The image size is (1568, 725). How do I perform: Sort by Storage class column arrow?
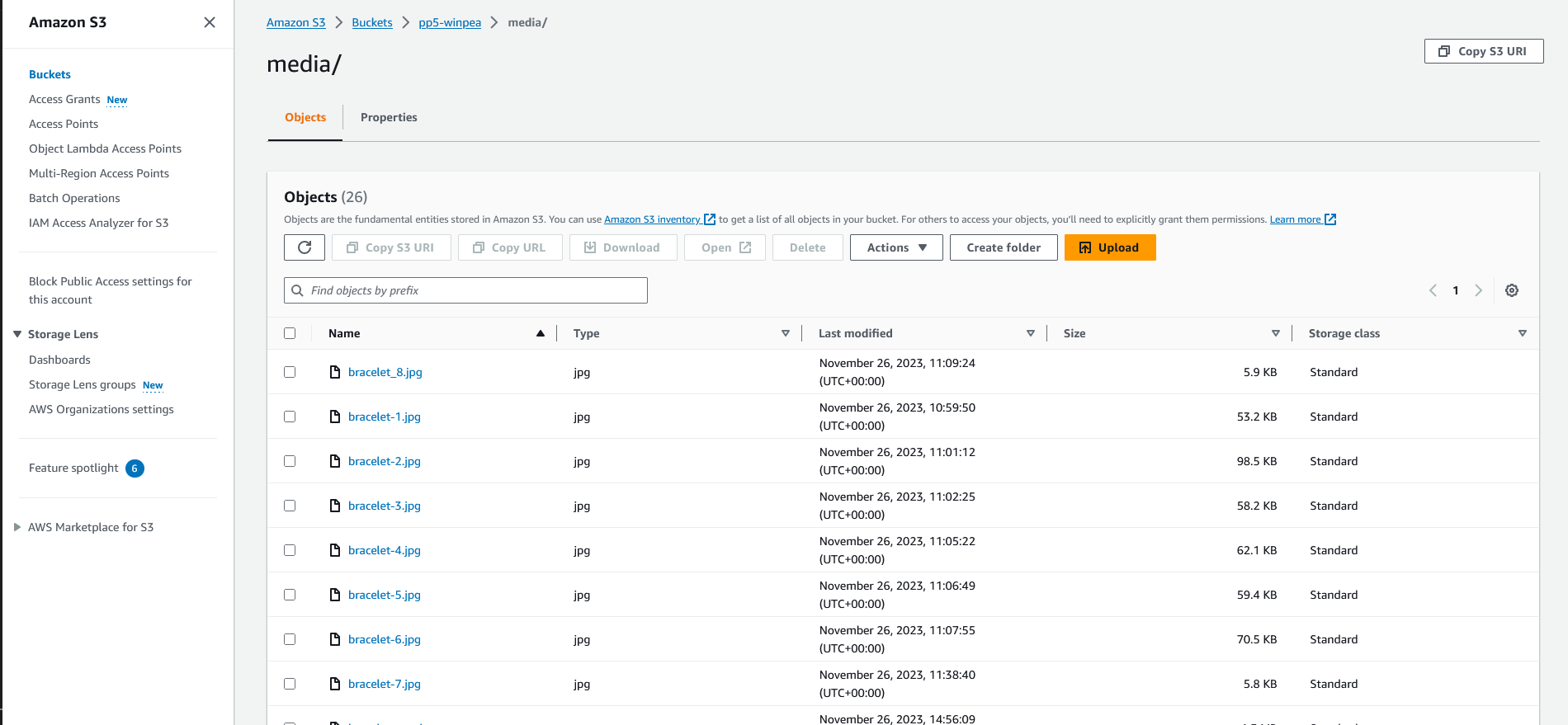(x=1523, y=333)
